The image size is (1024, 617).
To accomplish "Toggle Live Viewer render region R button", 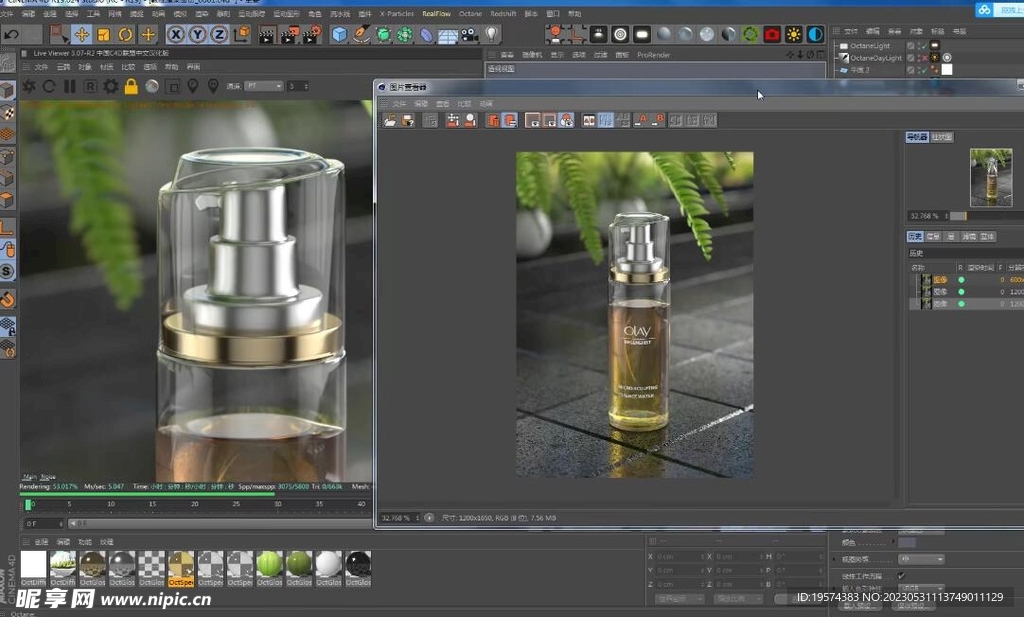I will [x=90, y=86].
